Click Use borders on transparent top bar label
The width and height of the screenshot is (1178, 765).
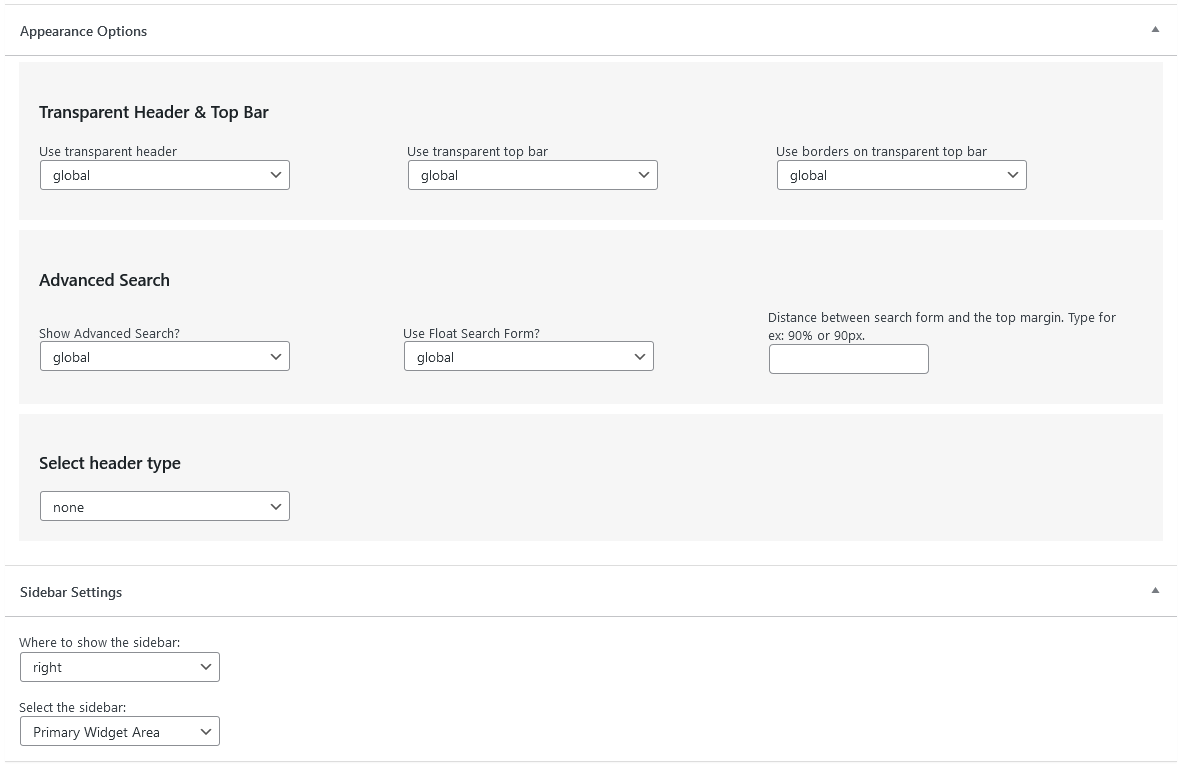coord(881,151)
